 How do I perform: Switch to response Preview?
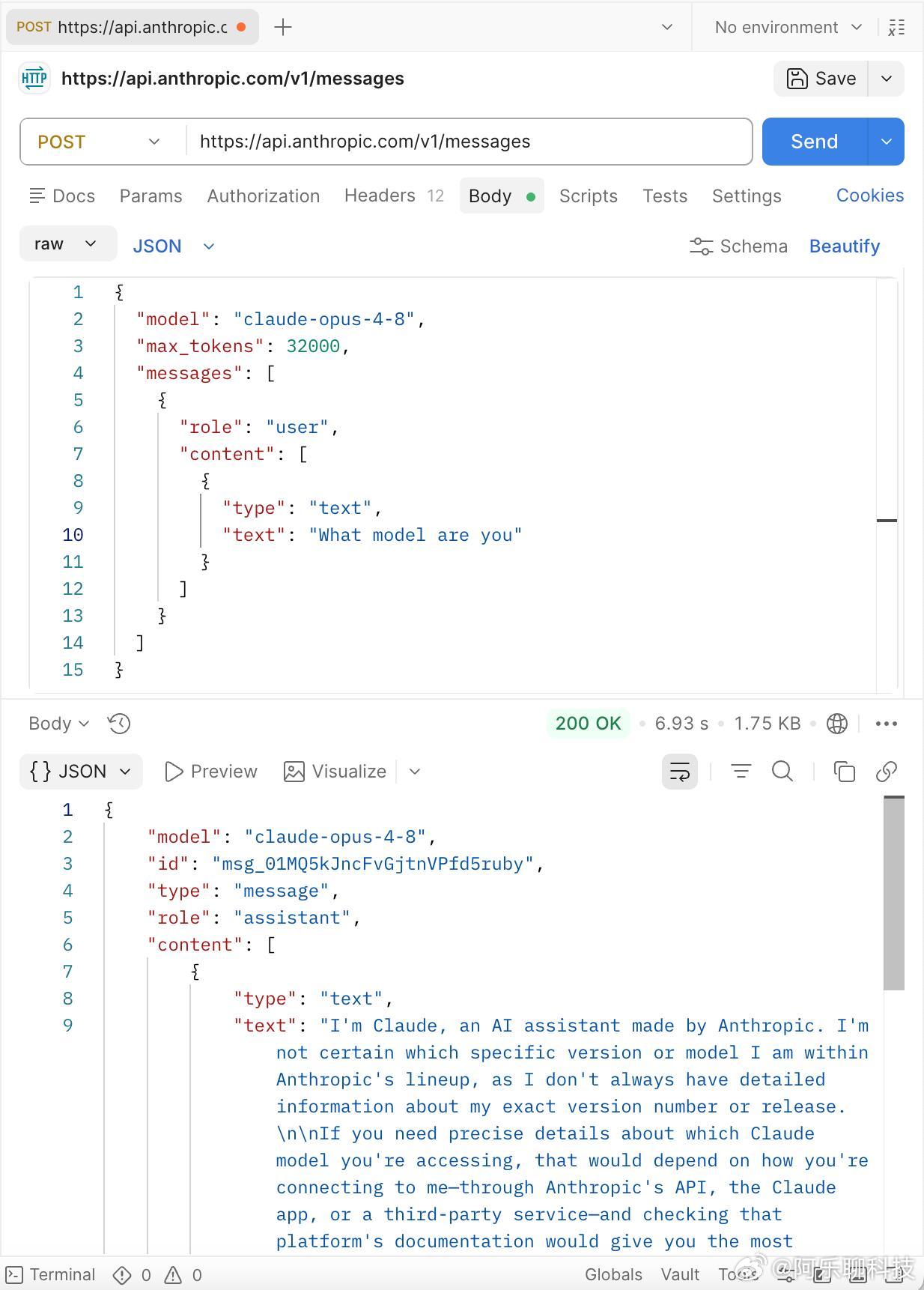210,772
